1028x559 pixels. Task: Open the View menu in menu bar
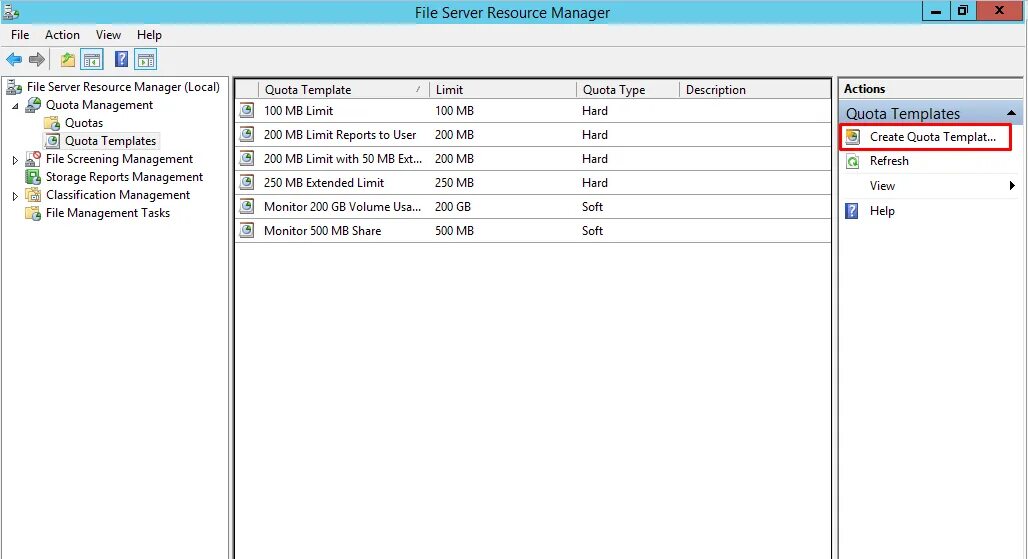(x=108, y=35)
